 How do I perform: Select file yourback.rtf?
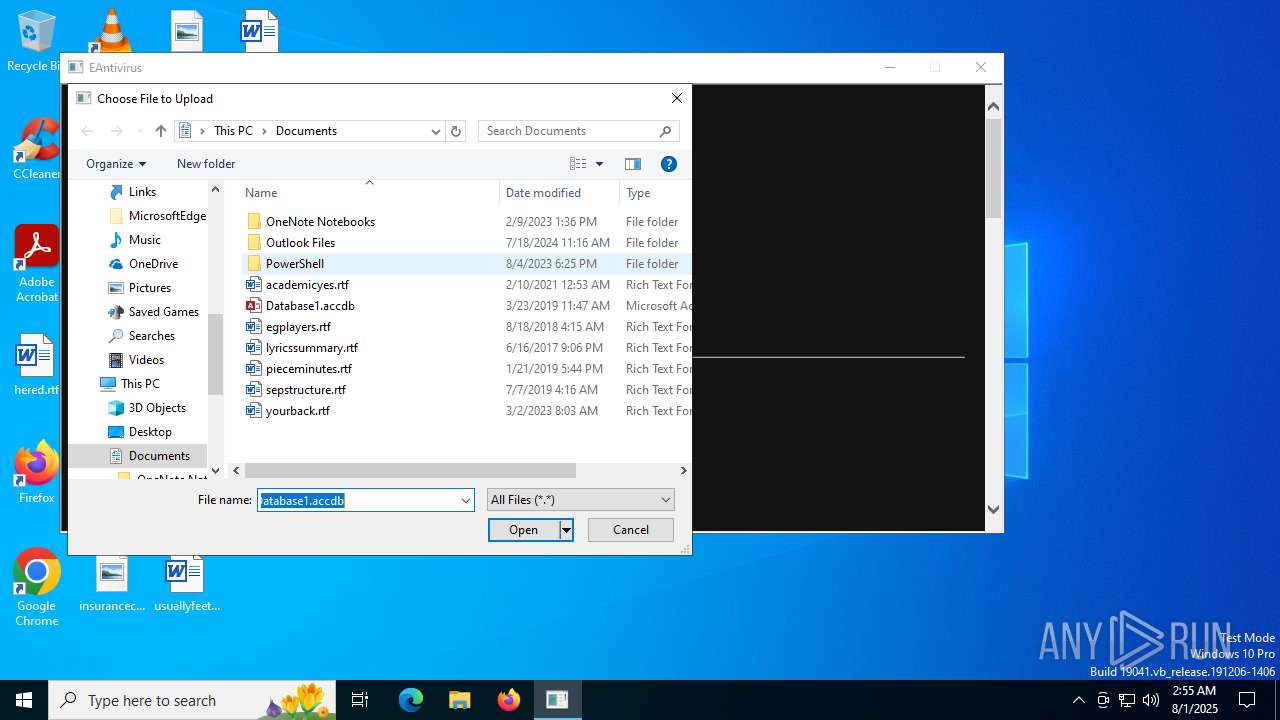pyautogui.click(x=297, y=411)
